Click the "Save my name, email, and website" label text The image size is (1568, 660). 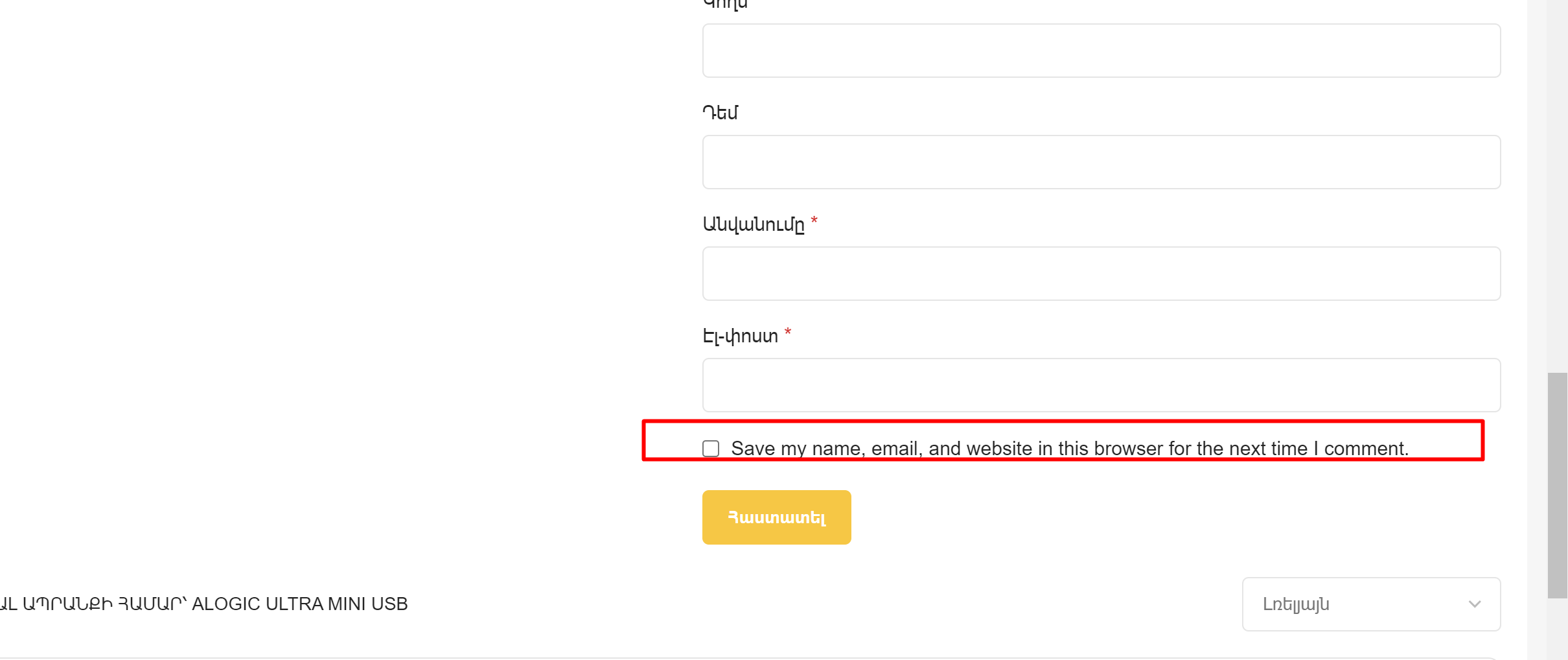pyautogui.click(x=1070, y=449)
